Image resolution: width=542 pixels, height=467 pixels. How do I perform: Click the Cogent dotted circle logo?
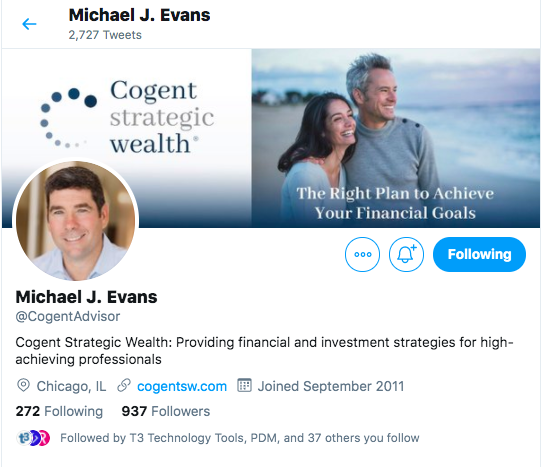(x=68, y=118)
